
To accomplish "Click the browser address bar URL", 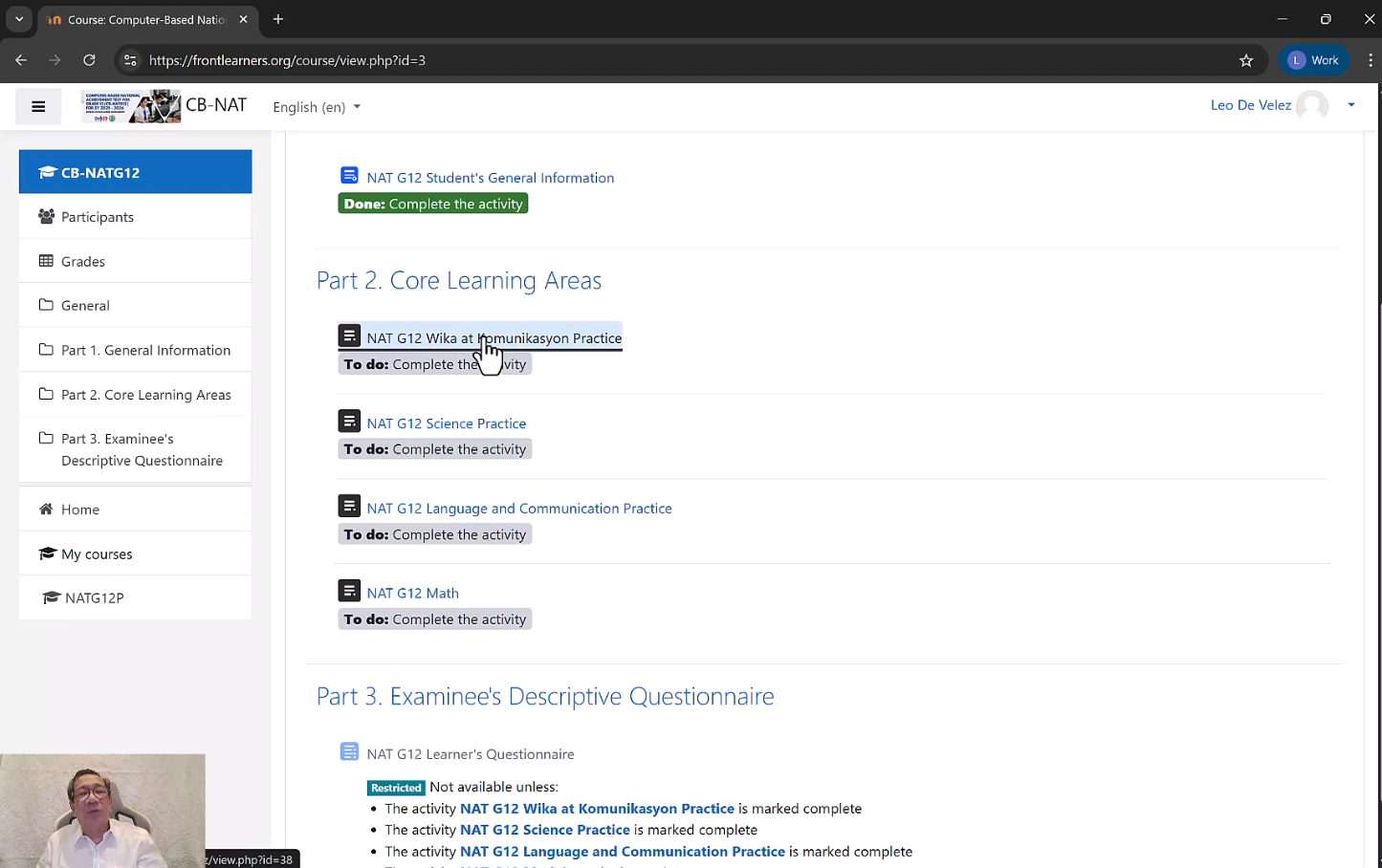I will 287,60.
